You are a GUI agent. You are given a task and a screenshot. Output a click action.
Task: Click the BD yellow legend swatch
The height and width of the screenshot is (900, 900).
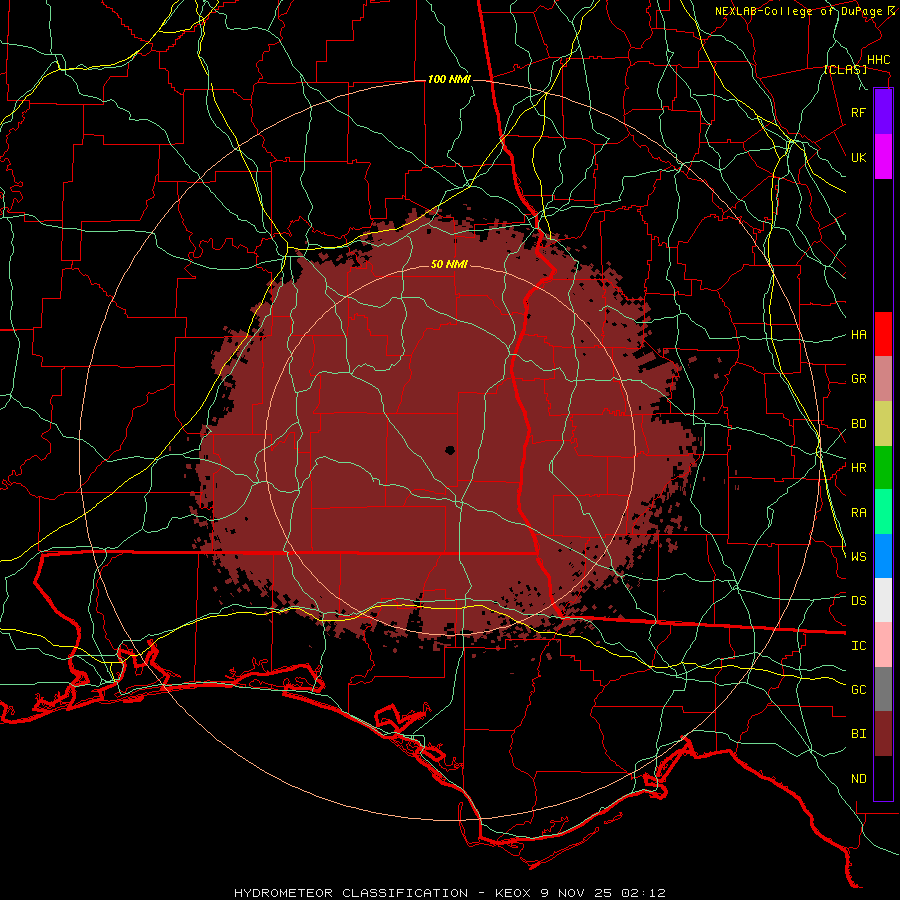883,424
